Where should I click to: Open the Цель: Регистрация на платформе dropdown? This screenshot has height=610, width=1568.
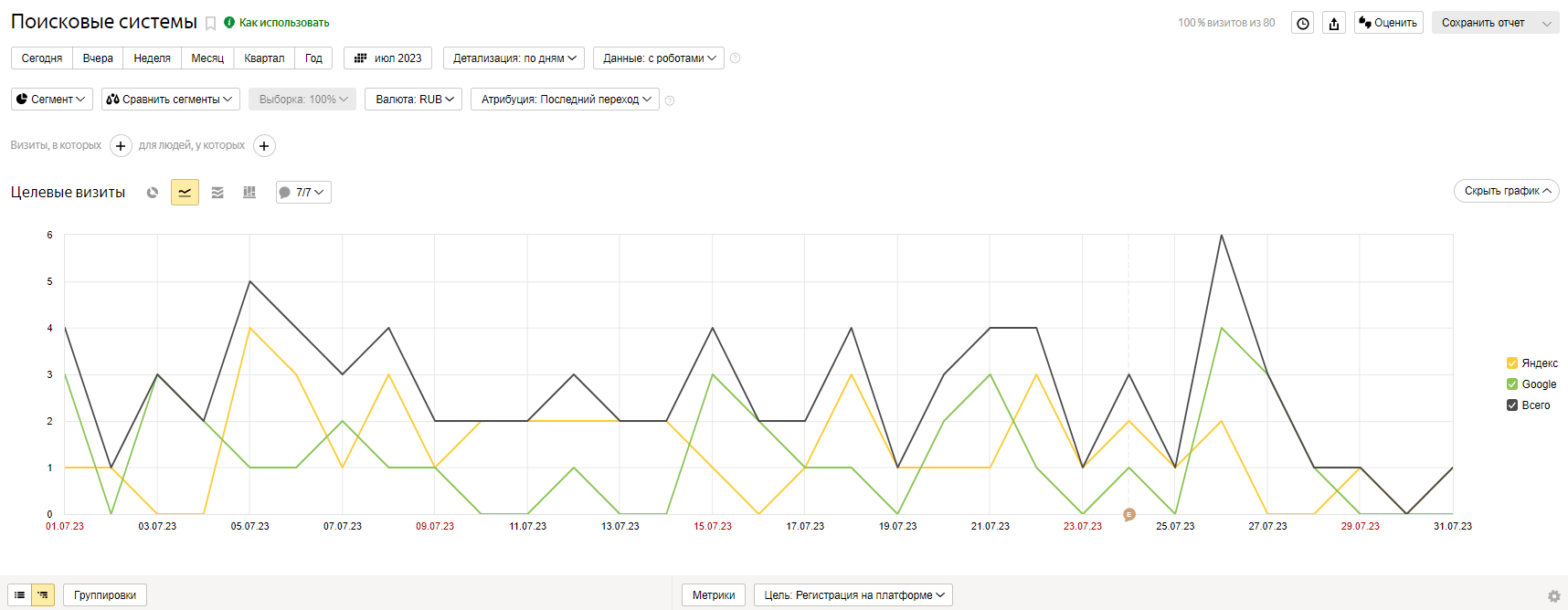(x=853, y=595)
